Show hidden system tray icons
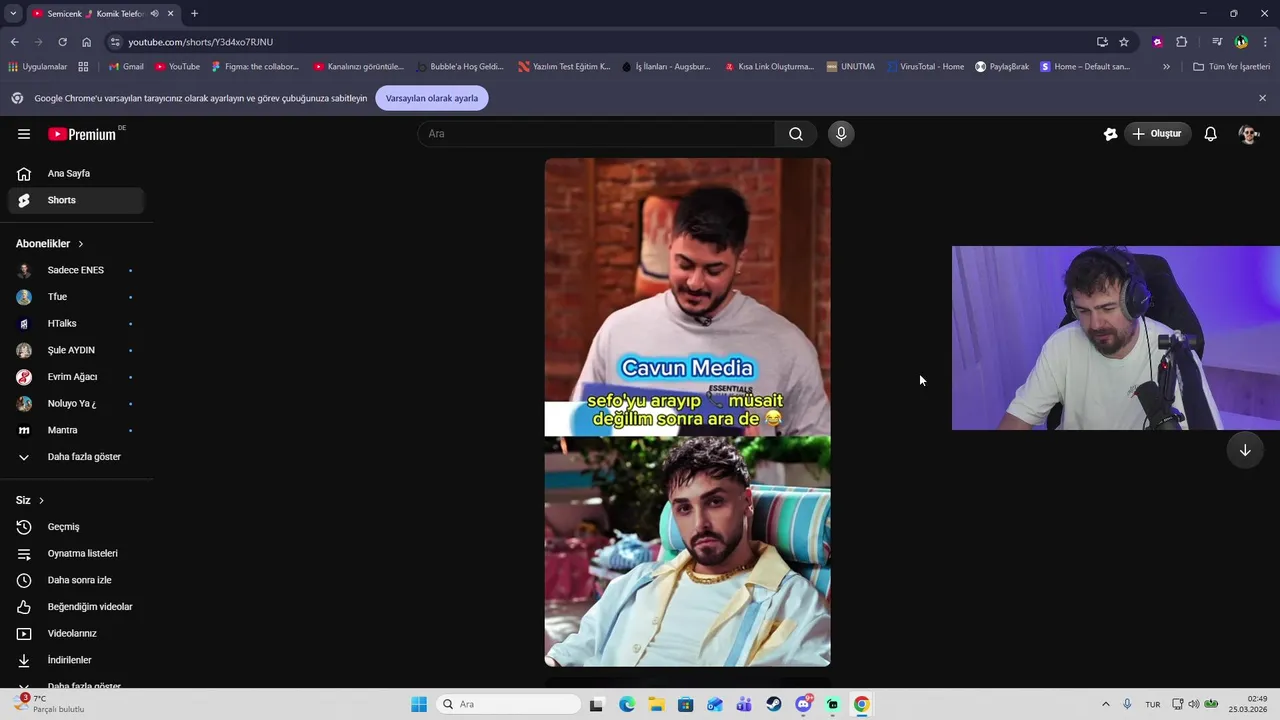The height and width of the screenshot is (720, 1280). click(1105, 704)
